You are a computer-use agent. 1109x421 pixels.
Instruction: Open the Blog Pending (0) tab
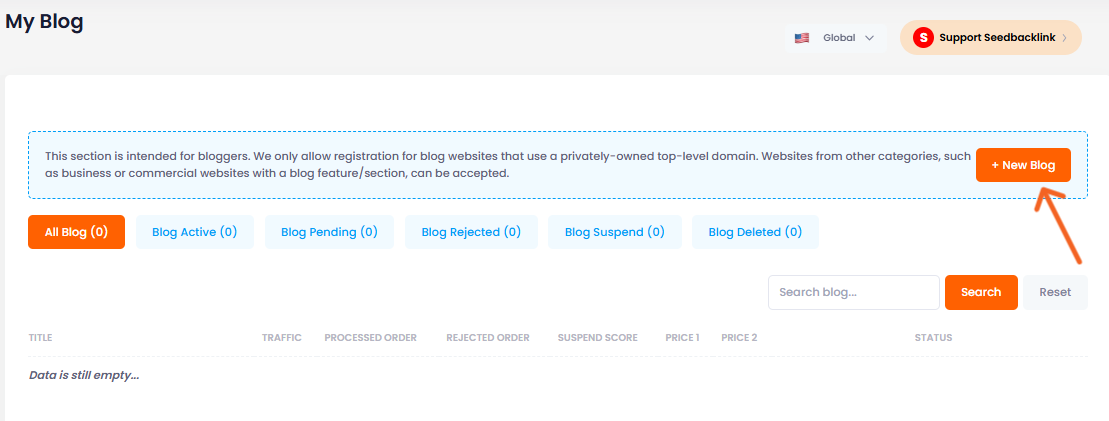tap(329, 232)
